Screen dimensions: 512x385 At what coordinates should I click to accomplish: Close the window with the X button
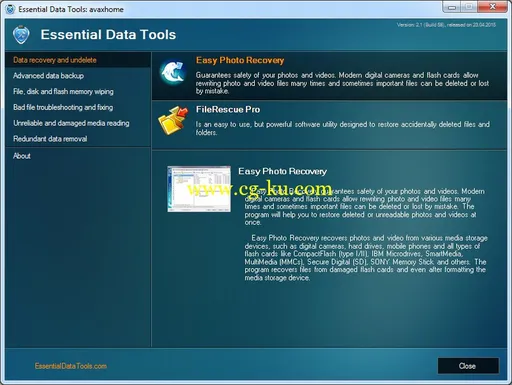pyautogui.click(x=492, y=7)
